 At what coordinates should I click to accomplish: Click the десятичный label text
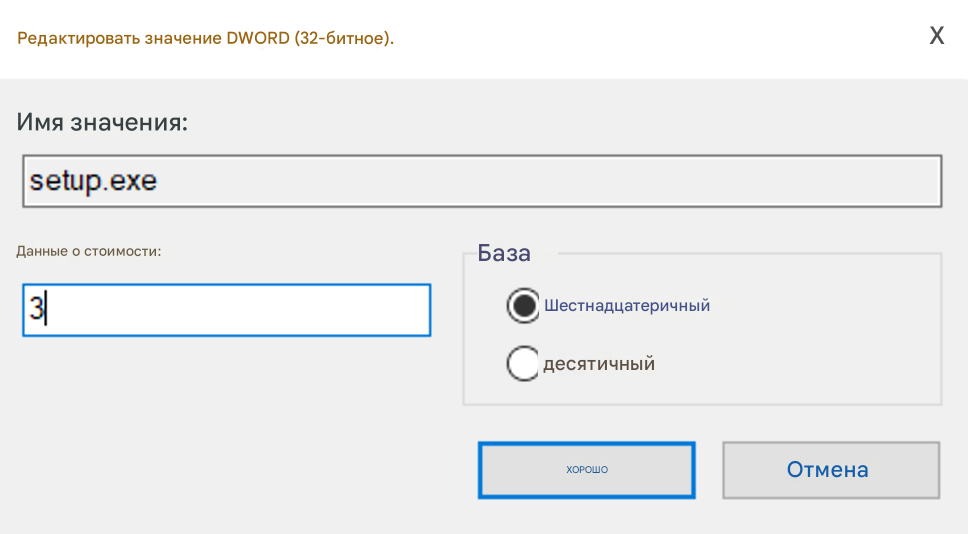coord(599,364)
